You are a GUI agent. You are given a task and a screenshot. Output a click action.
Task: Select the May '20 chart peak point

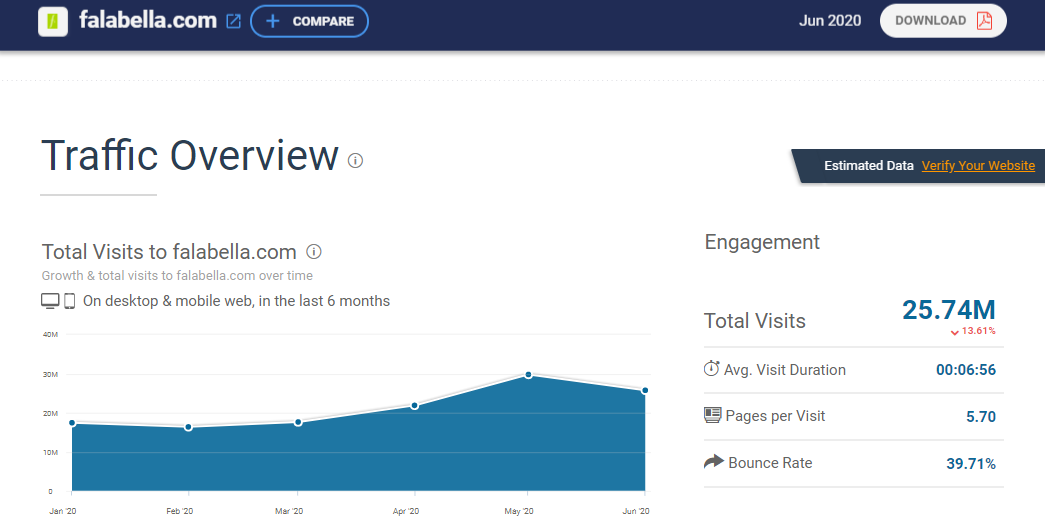coord(528,375)
